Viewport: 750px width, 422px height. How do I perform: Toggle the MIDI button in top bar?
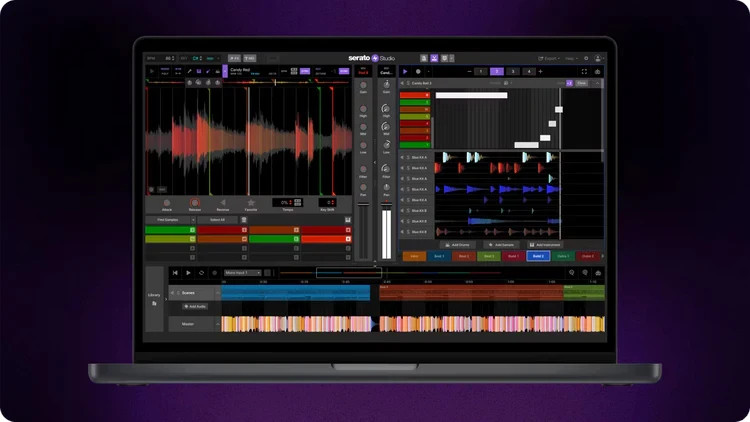pyautogui.click(x=250, y=58)
